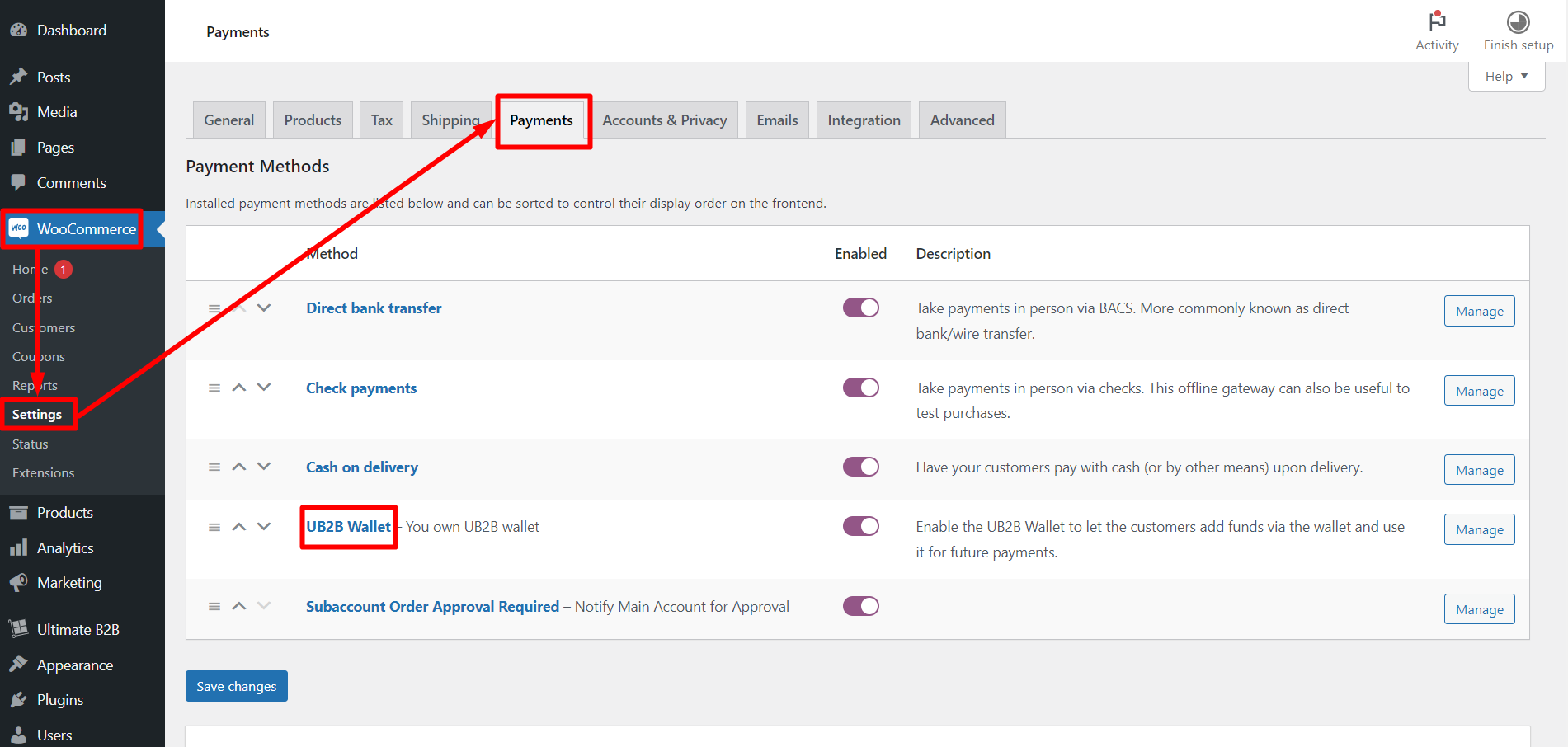The width and height of the screenshot is (1568, 747).
Task: Open the Accounts & Privacy tab
Action: [x=665, y=120]
